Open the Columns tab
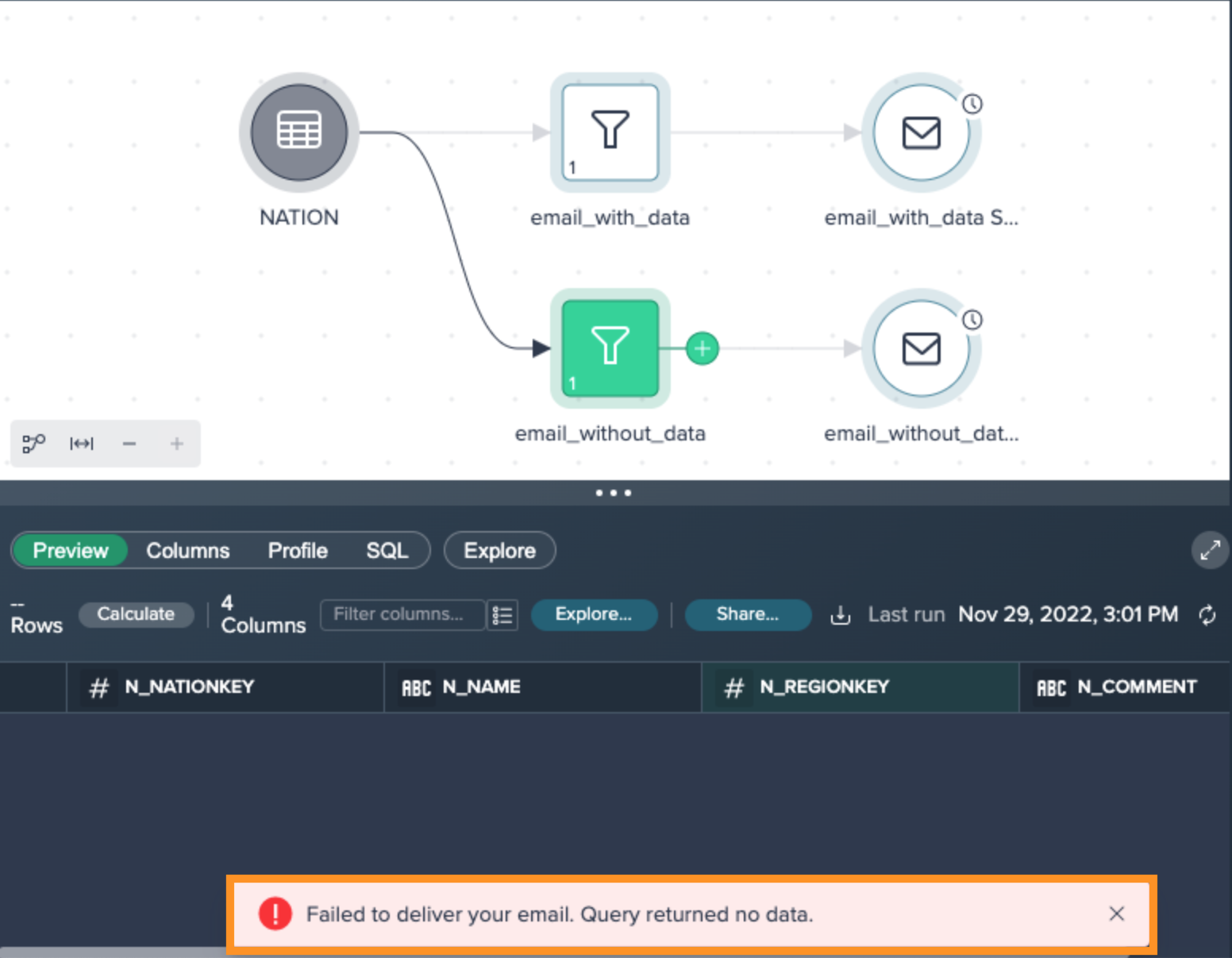 click(187, 550)
